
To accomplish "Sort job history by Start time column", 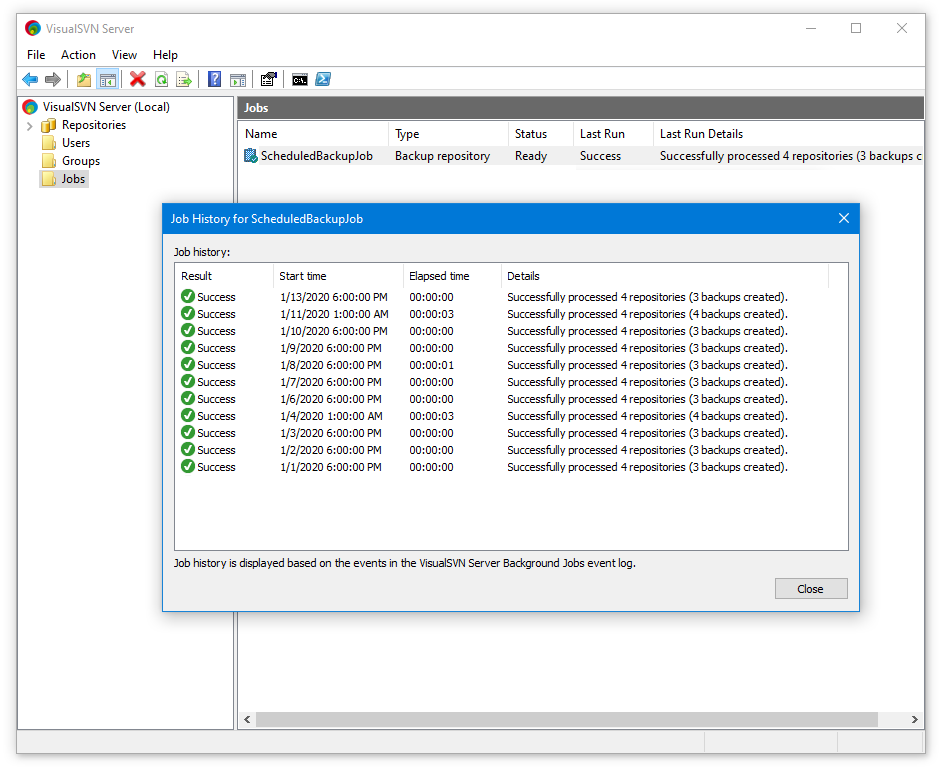I will (337, 276).
